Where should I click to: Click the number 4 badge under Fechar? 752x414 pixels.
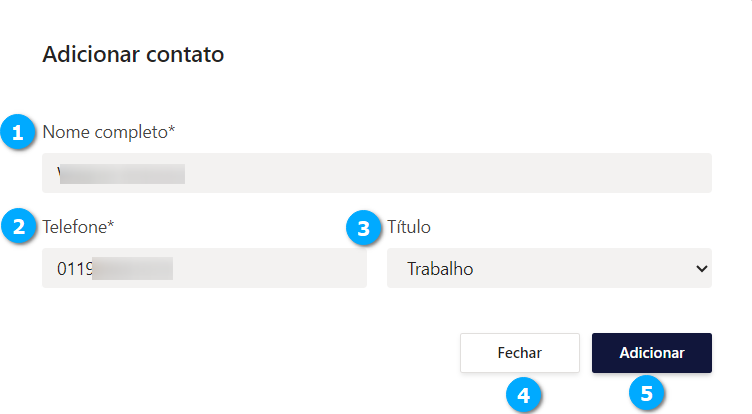(x=520, y=394)
